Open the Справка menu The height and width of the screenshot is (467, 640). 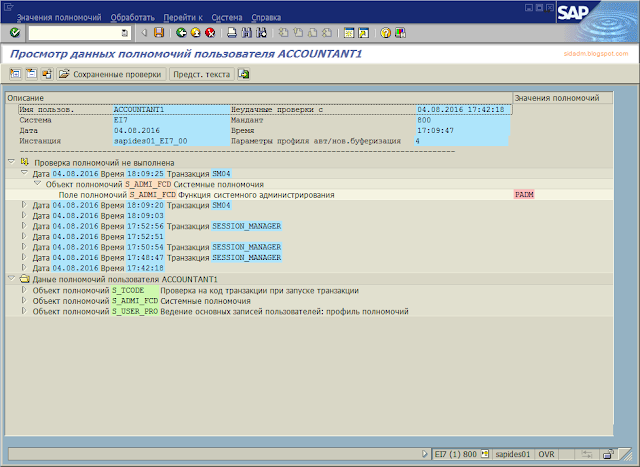pos(266,18)
